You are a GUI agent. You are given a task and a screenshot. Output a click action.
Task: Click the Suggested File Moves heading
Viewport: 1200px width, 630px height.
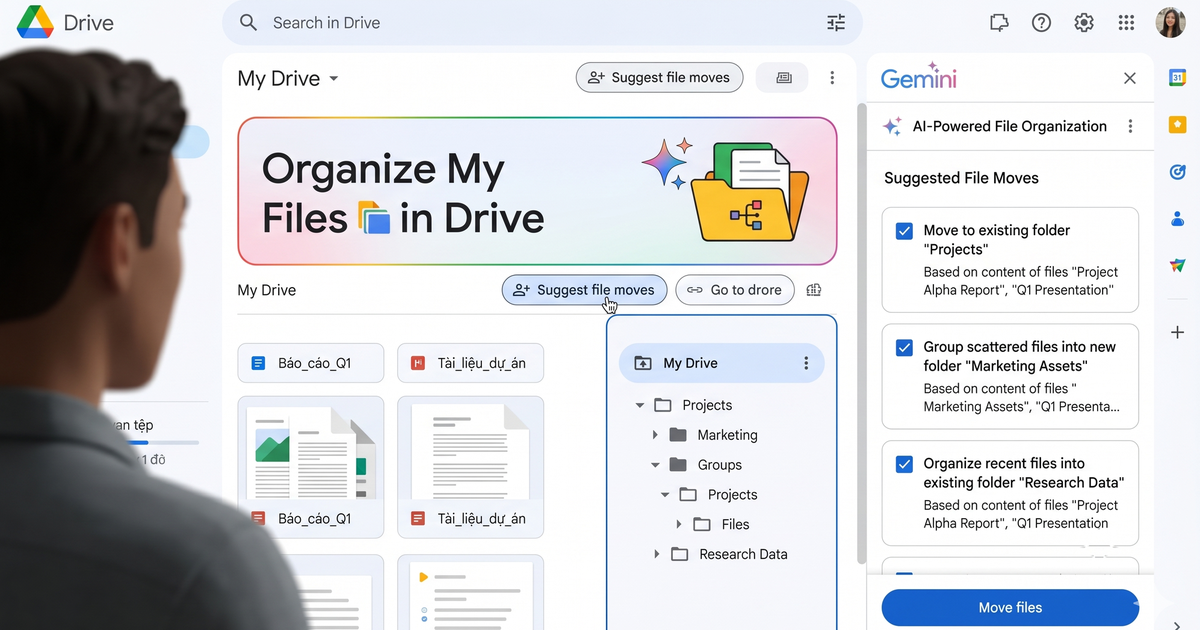(x=961, y=178)
